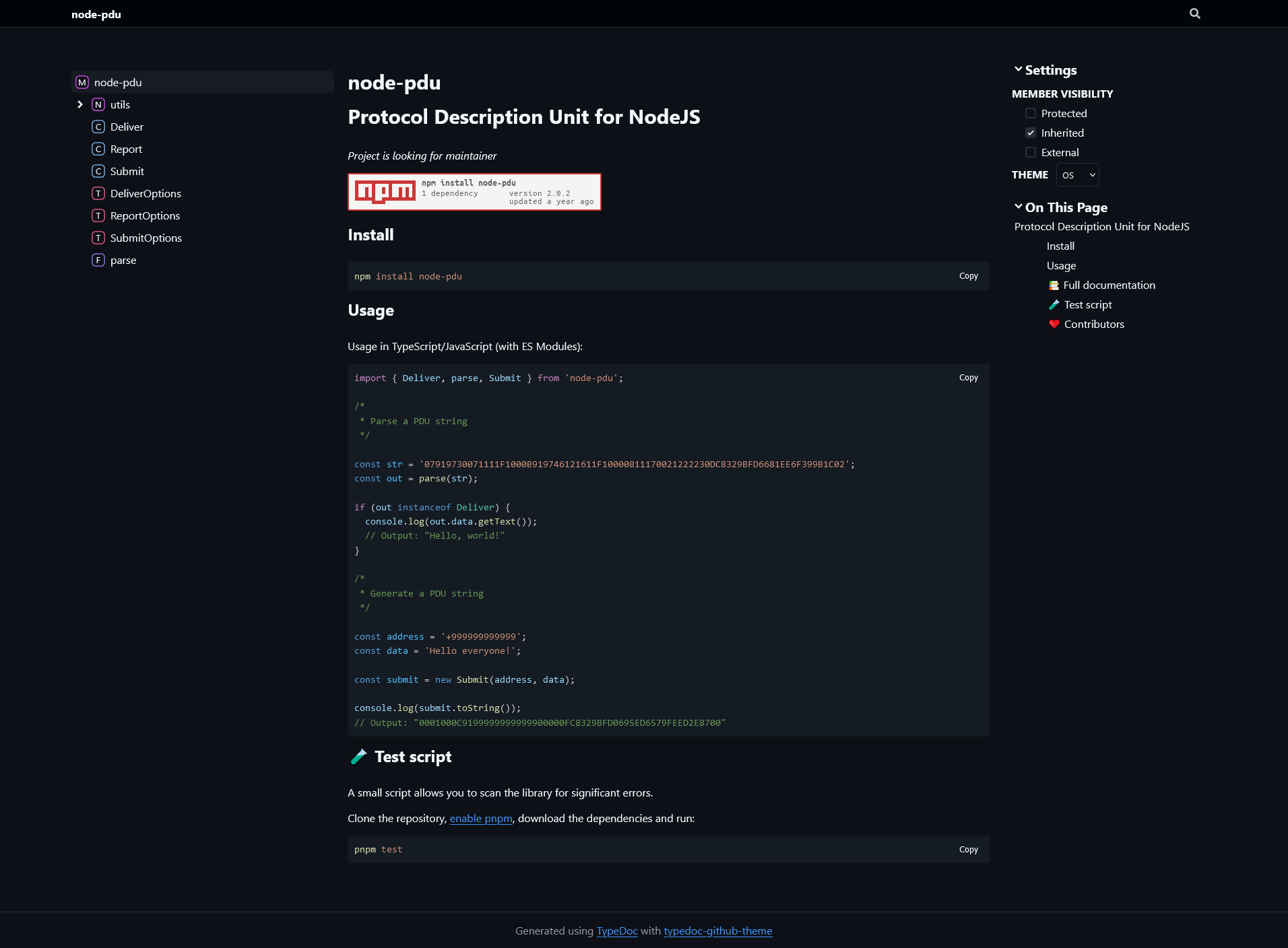
Task: Copy the npm install command
Action: (968, 276)
